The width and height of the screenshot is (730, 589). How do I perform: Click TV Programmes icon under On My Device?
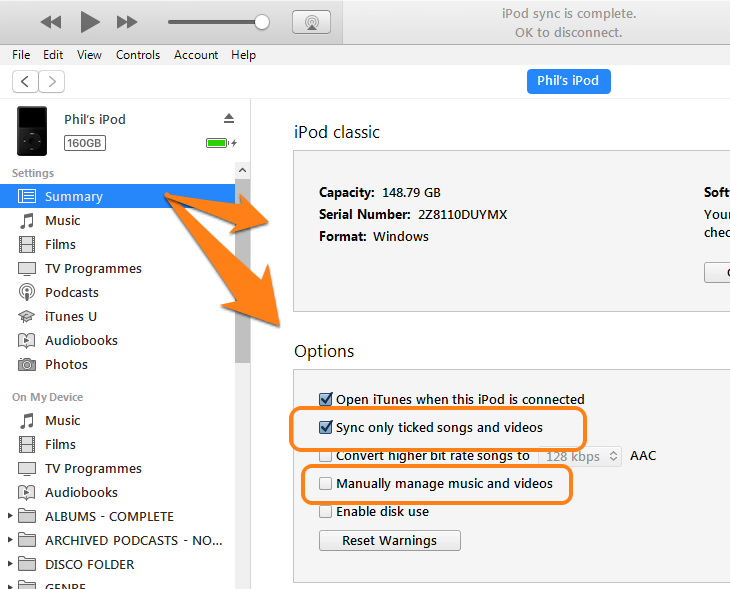pyautogui.click(x=27, y=468)
